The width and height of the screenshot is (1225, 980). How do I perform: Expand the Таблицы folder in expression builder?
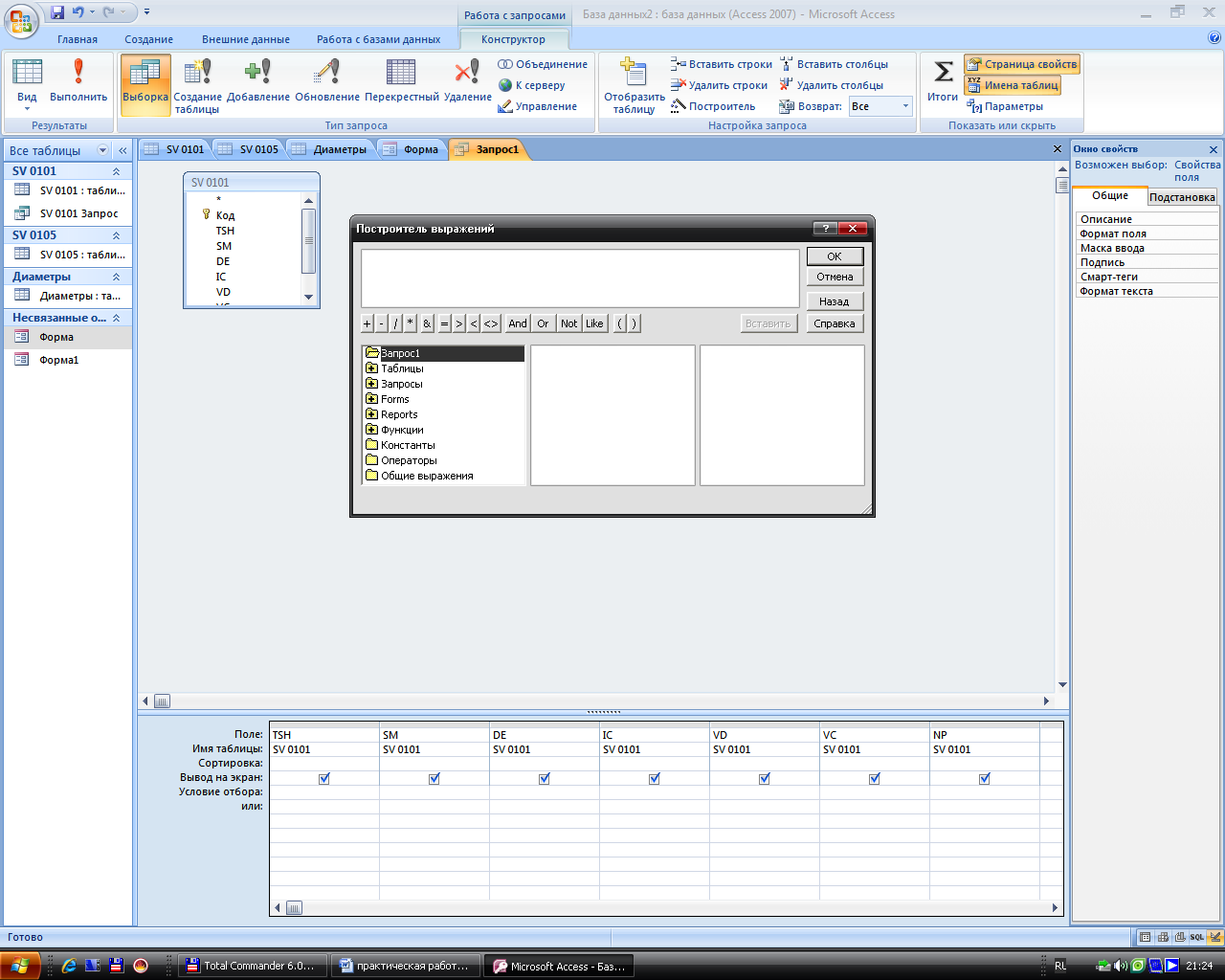(x=372, y=368)
